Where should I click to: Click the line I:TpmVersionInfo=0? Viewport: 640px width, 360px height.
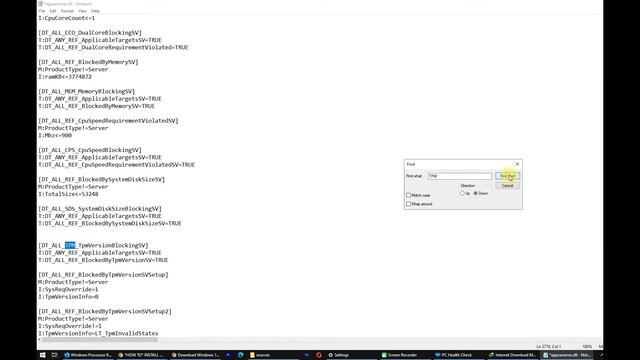(x=68, y=297)
